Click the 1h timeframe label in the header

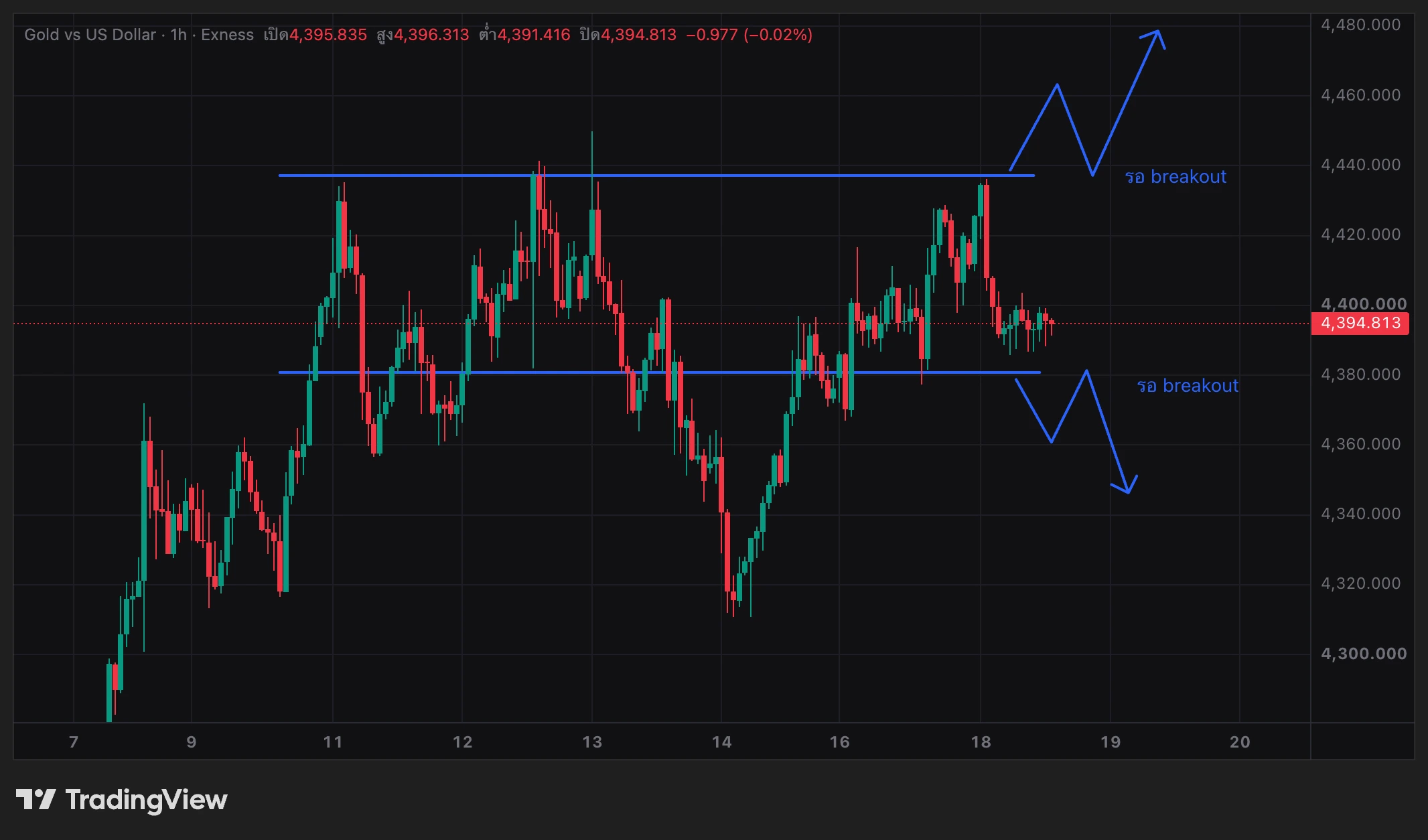pyautogui.click(x=178, y=35)
